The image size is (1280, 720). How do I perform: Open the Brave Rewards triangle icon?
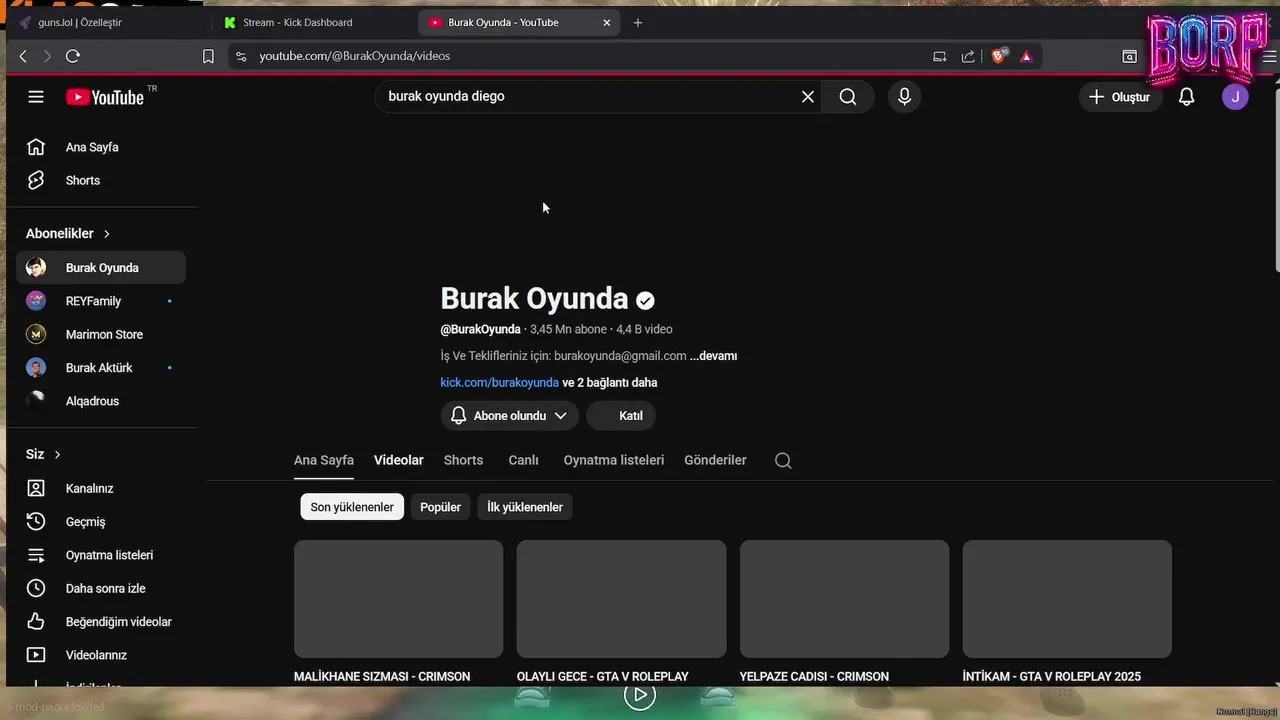1026,56
